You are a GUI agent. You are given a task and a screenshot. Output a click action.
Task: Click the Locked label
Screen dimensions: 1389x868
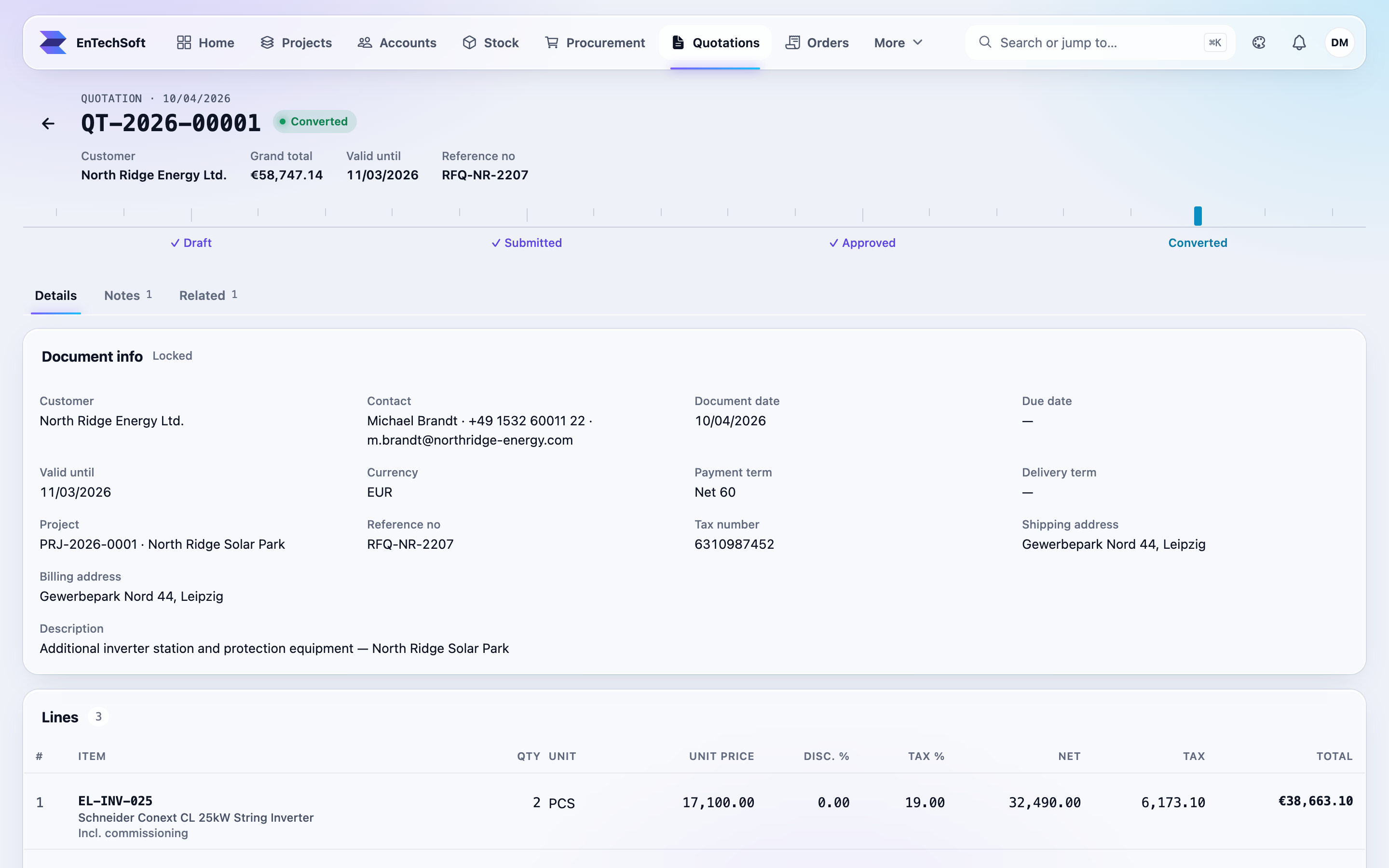(x=172, y=356)
